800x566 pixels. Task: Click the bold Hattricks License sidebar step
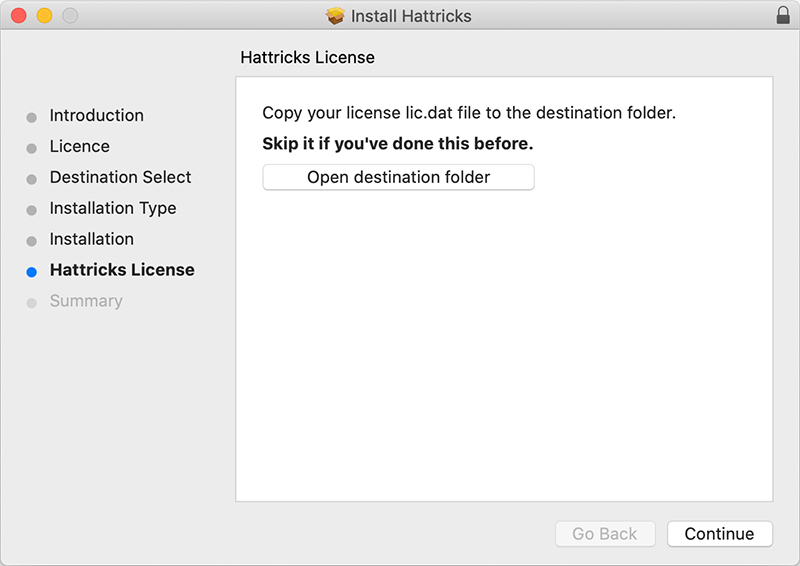(x=122, y=271)
